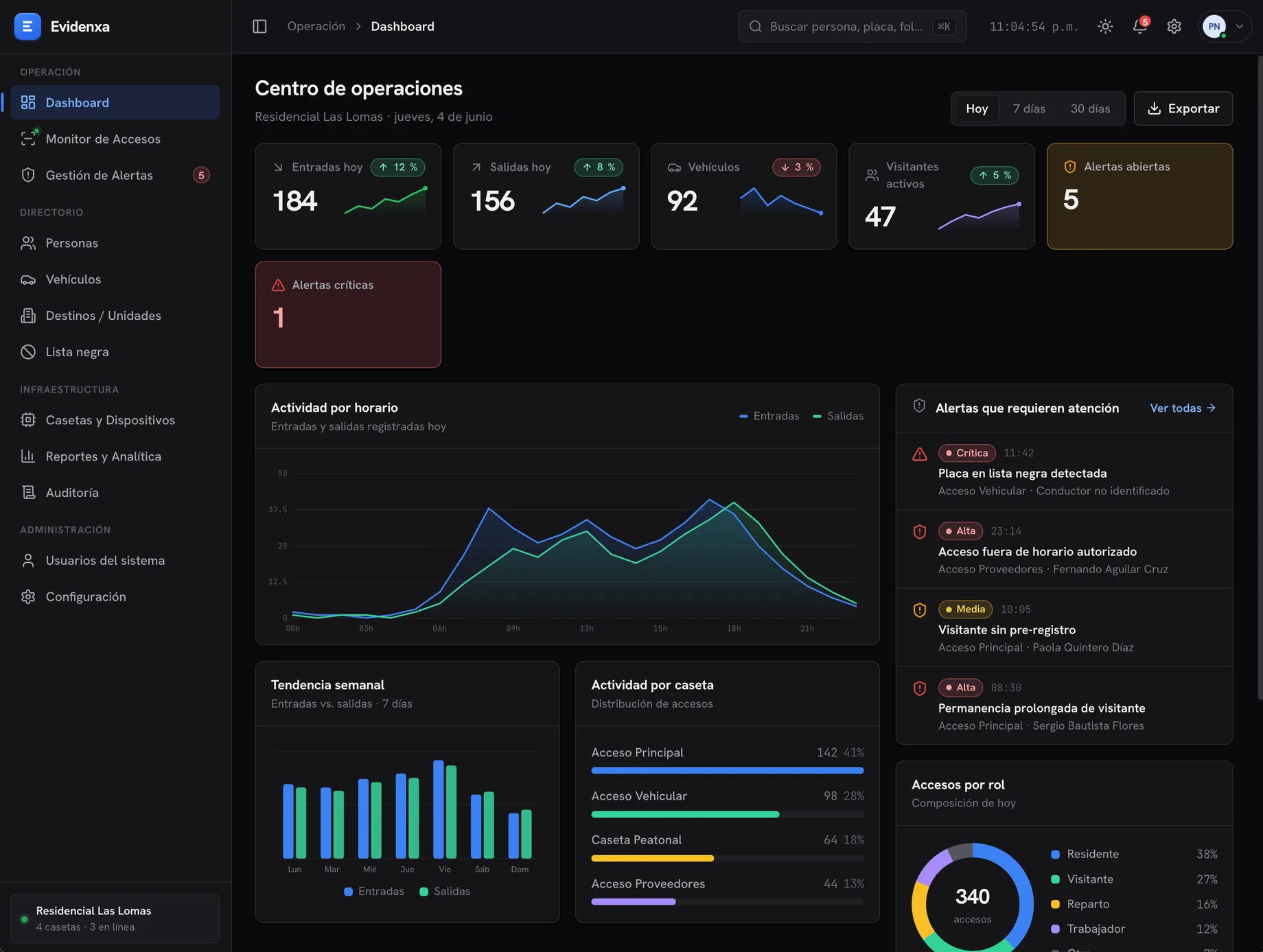Click the Visitante green legend swatch
Image resolution: width=1263 pixels, height=952 pixels.
pyautogui.click(x=1055, y=879)
